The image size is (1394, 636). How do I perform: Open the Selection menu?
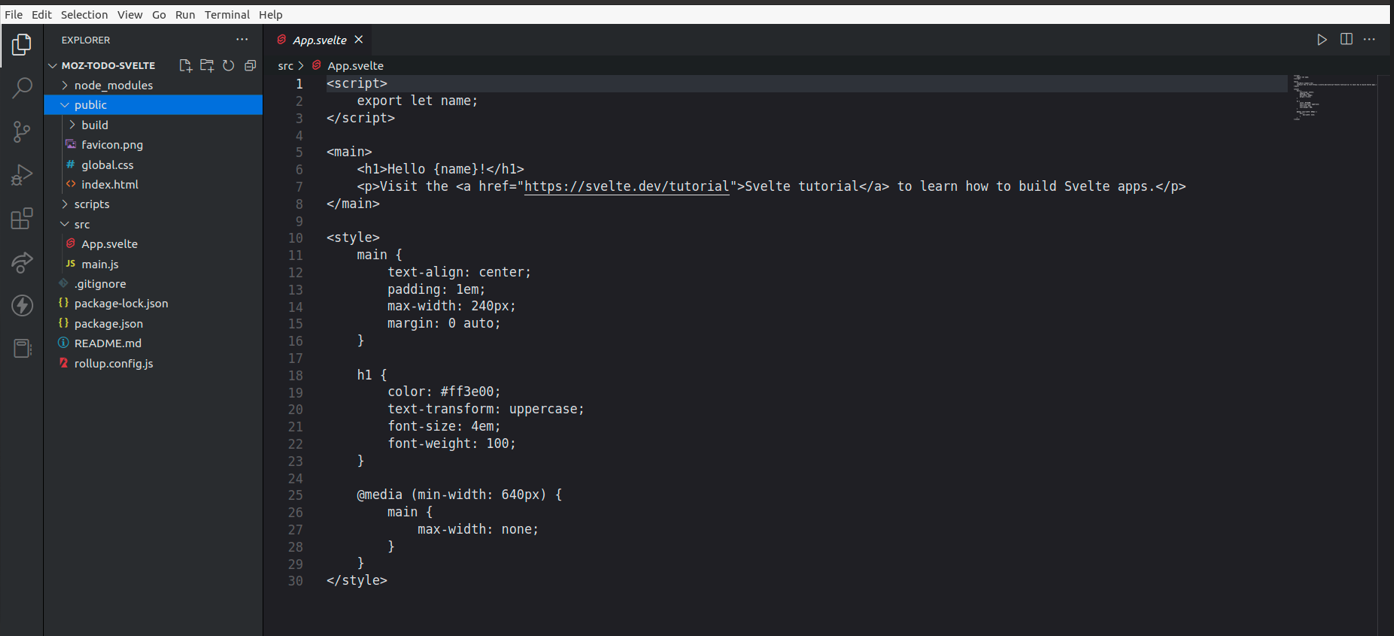[84, 15]
